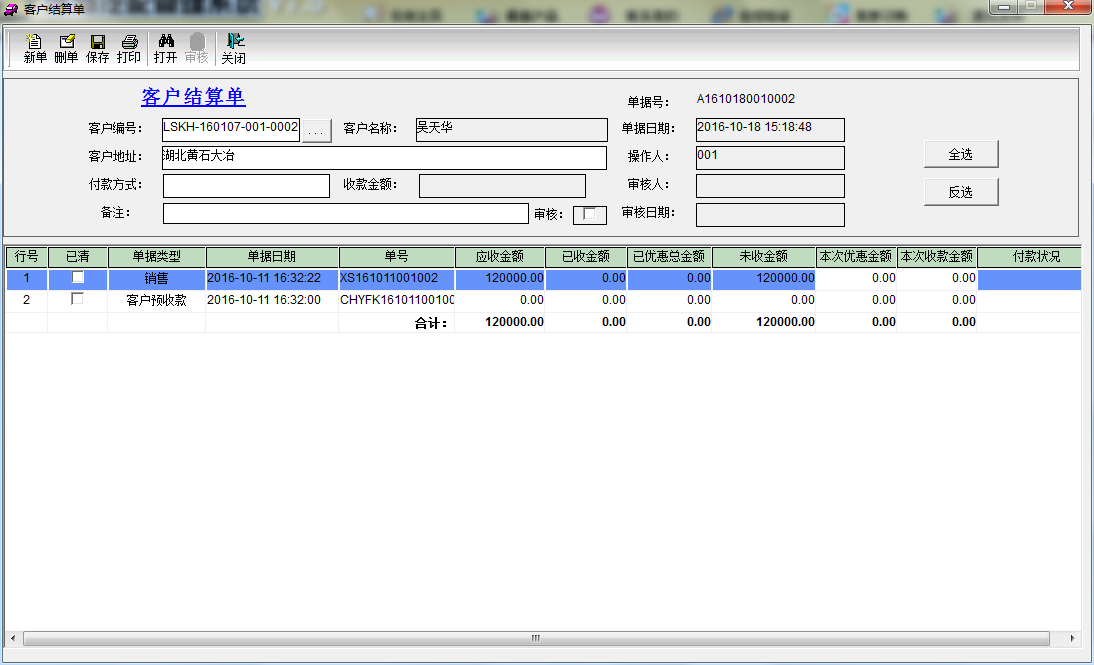Click date cell 2016-10-11 16:32:00

click(x=272, y=300)
